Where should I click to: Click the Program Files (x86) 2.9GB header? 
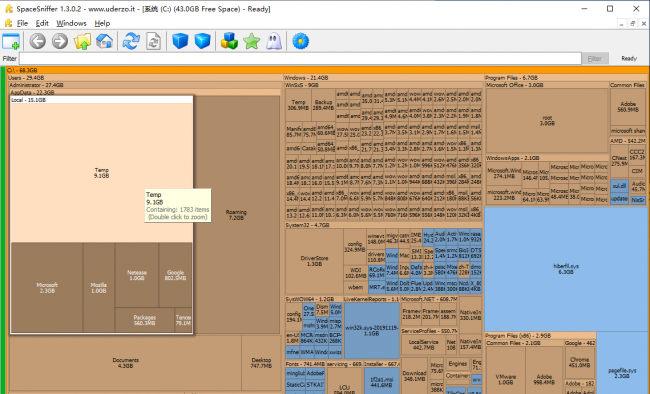540,336
